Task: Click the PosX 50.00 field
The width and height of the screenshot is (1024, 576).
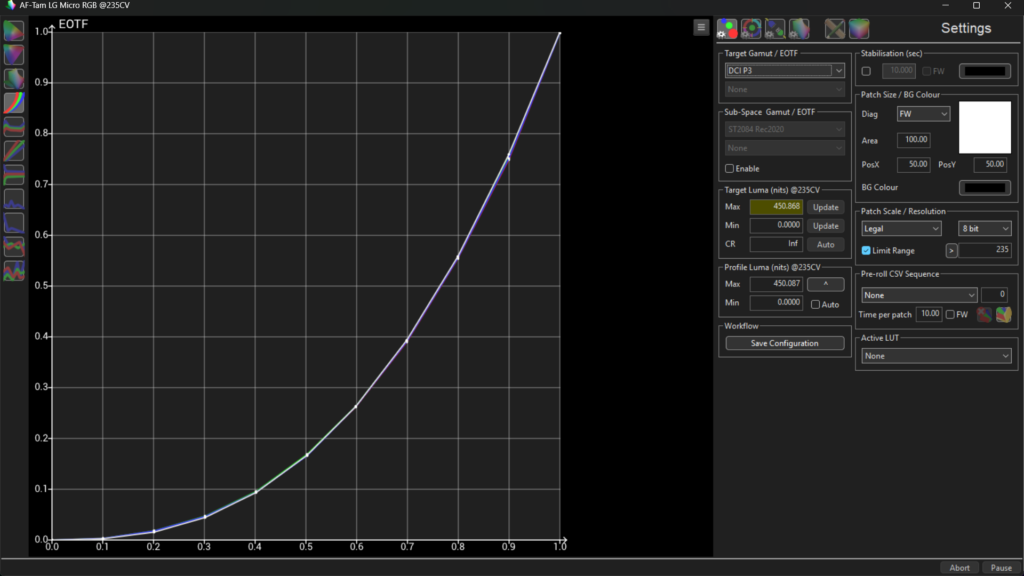Action: click(x=913, y=165)
